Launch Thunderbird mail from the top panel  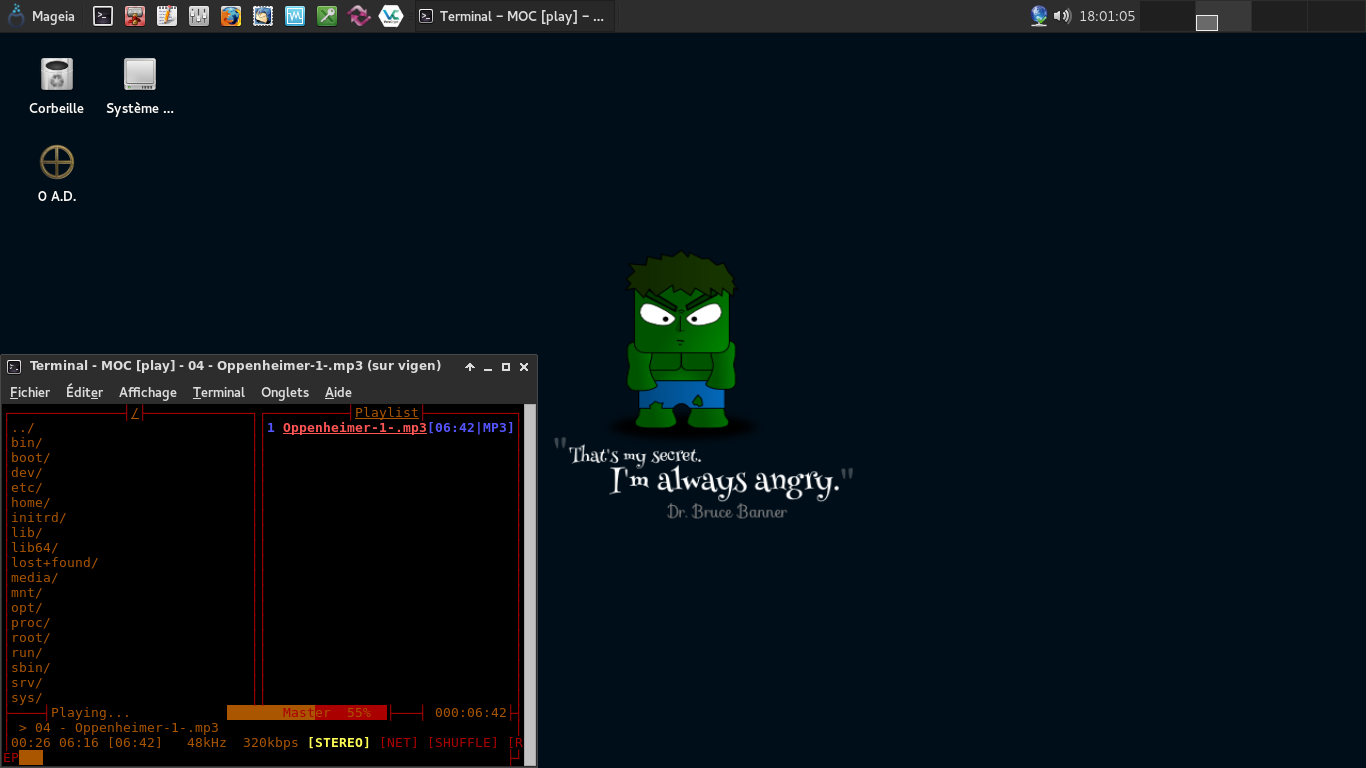tap(263, 16)
